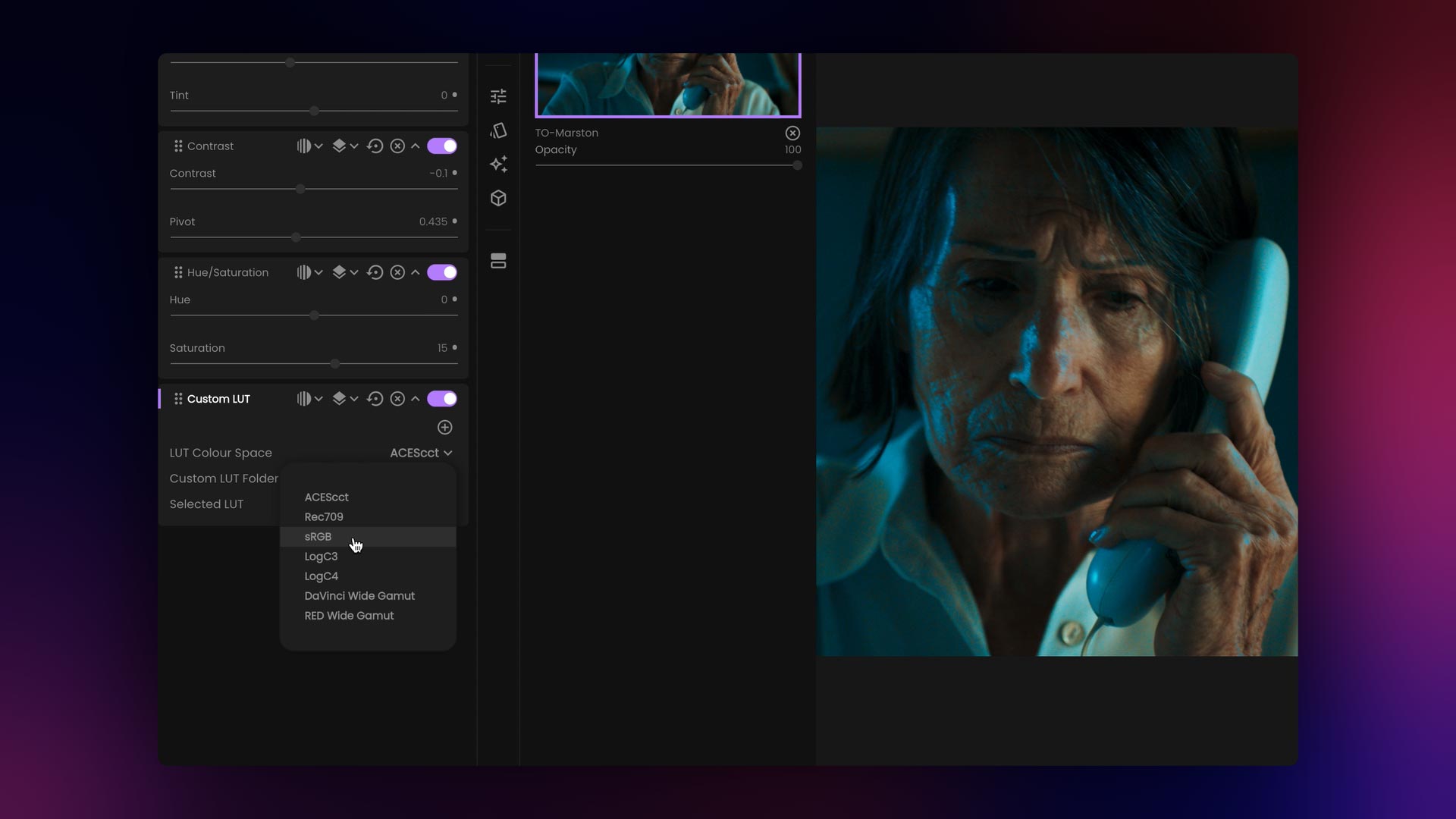Screen dimensions: 1456x819
Task: Select the layout icon at sidebar bottom
Action: point(498,261)
